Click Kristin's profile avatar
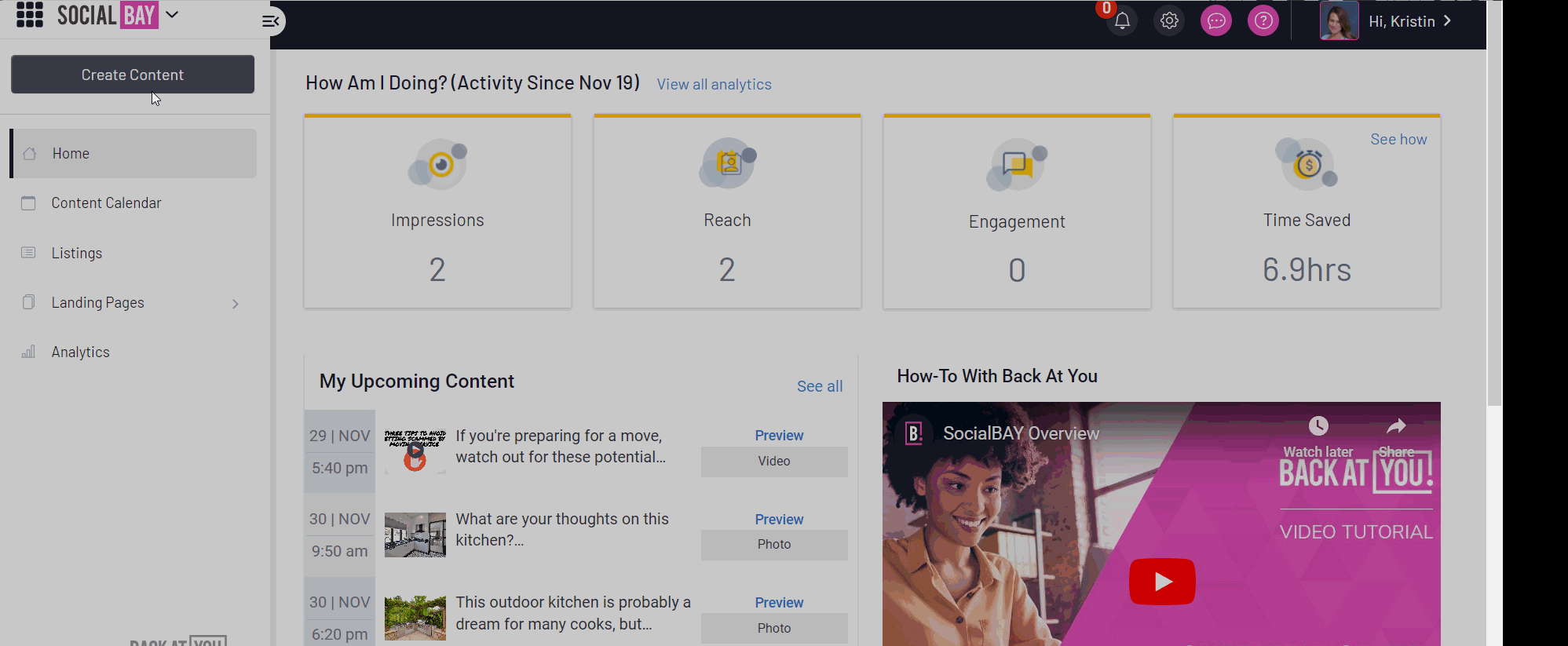Viewport: 1568px width, 646px height. 1340,21
